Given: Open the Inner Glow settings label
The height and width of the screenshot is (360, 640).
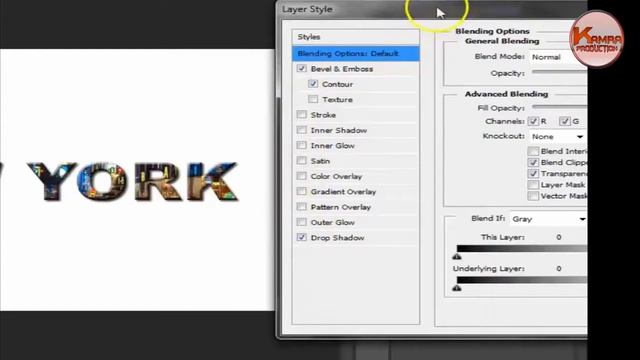Looking at the screenshot, I should (333, 146).
